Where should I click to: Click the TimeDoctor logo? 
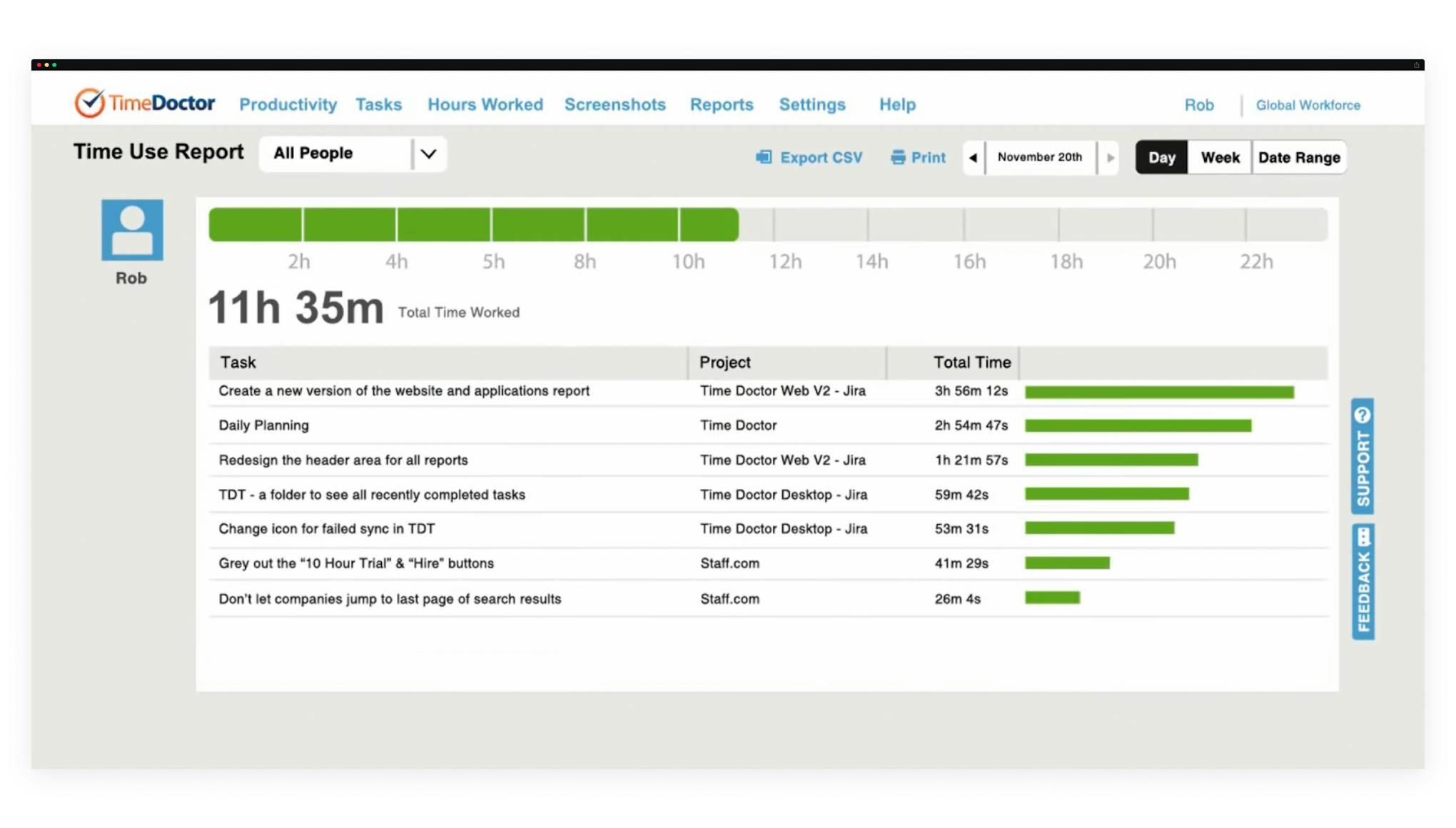point(144,103)
